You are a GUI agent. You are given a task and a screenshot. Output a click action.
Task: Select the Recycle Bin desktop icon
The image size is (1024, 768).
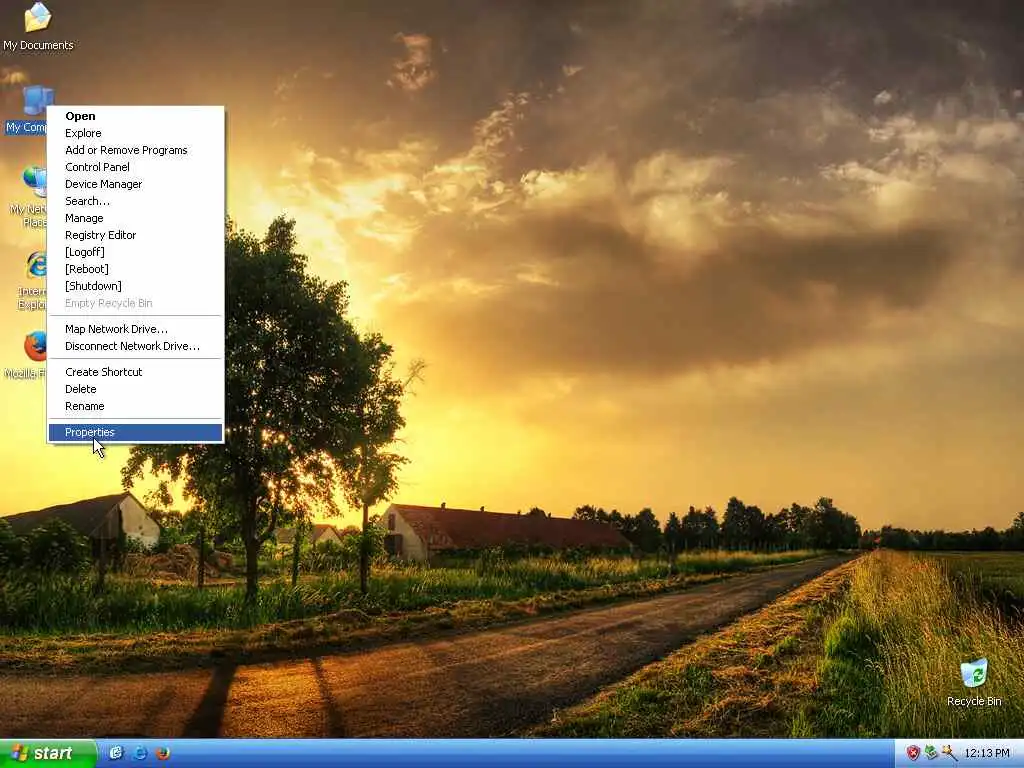(974, 682)
